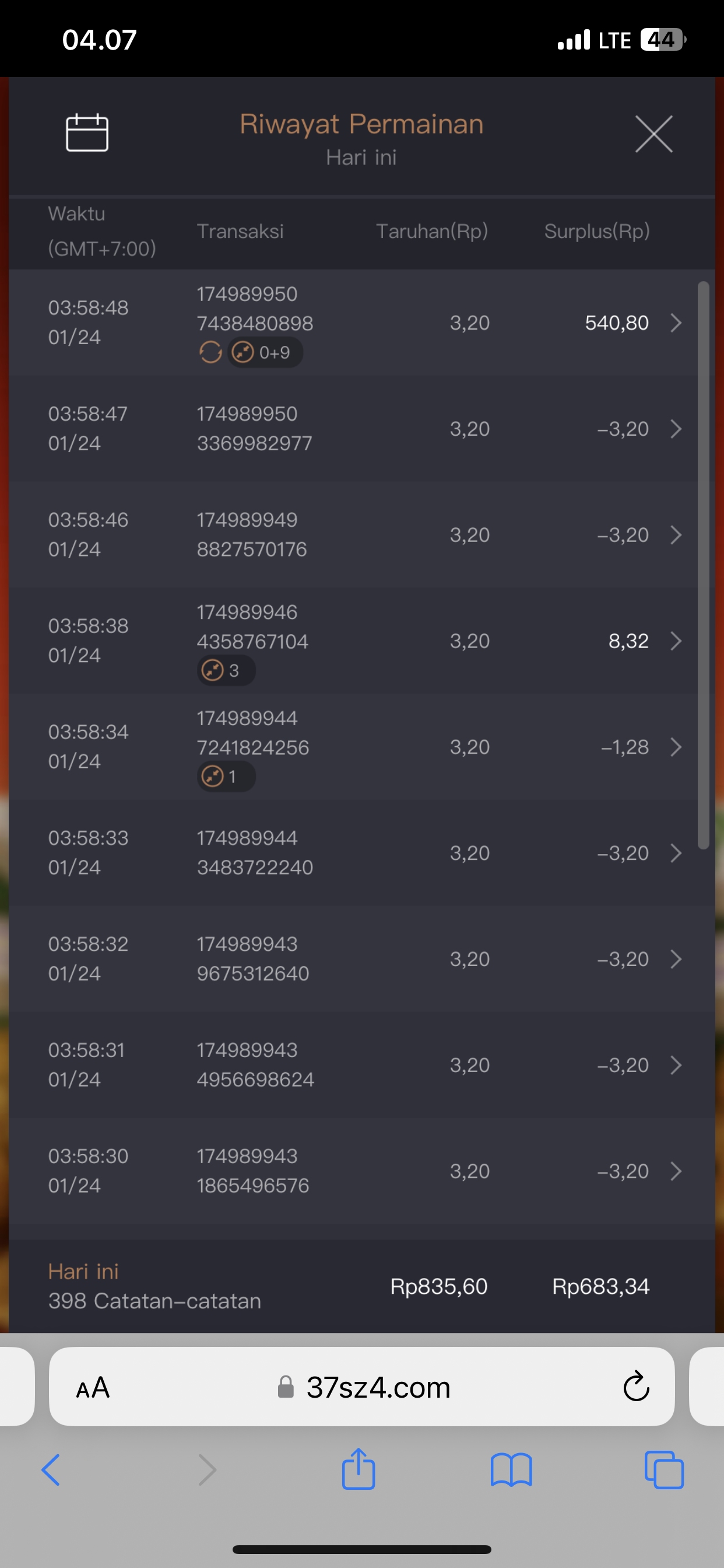Tap the 37sz4.com address bar
724x1568 pixels.
377,1388
